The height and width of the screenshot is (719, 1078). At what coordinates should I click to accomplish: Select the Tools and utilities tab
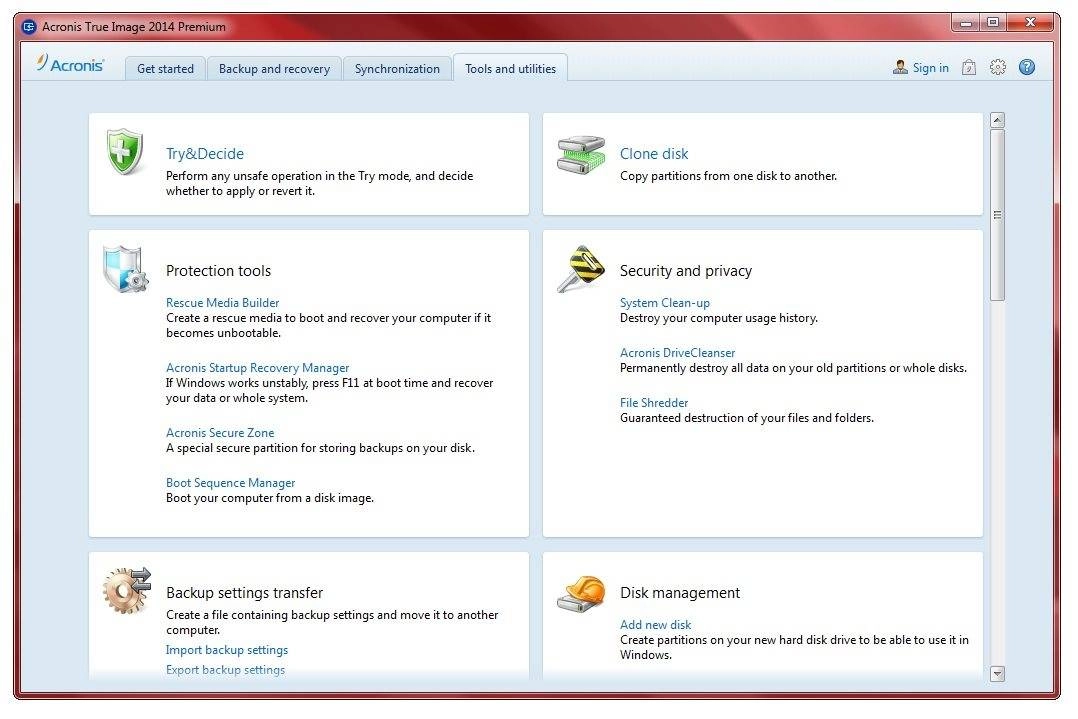coord(510,69)
